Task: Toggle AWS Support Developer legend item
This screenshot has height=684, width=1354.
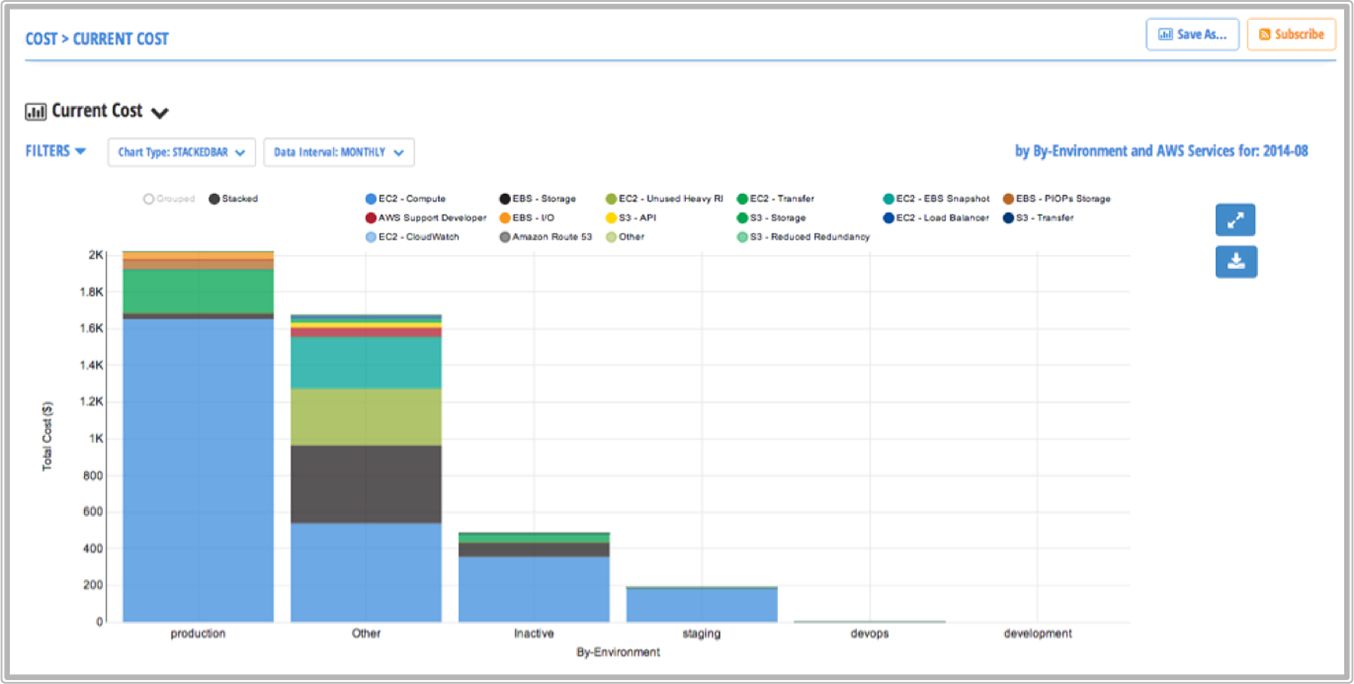Action: pos(371,218)
